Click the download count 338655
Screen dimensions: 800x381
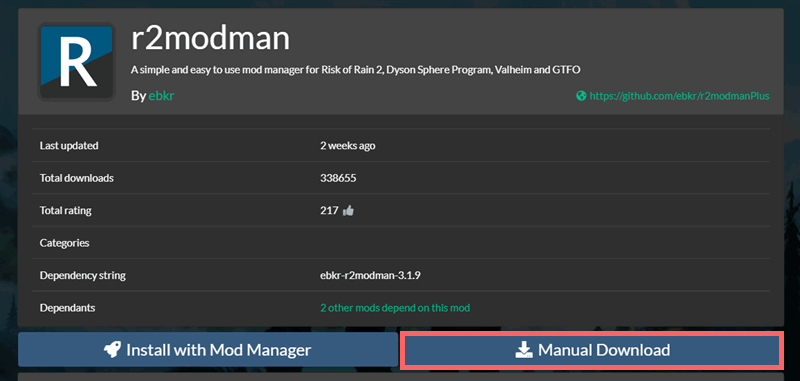338,178
